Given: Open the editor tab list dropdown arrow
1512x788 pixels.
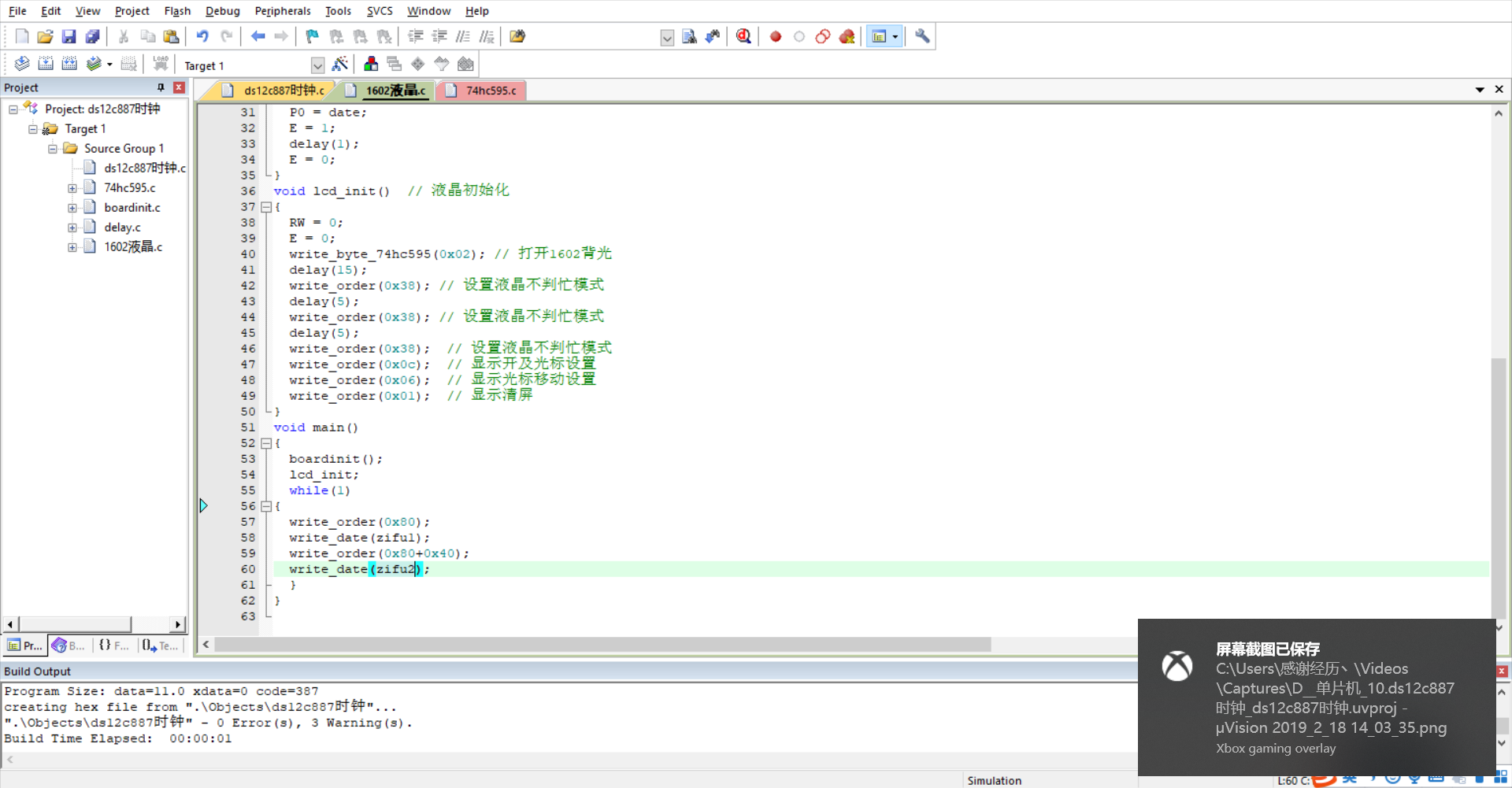Looking at the screenshot, I should [1480, 90].
